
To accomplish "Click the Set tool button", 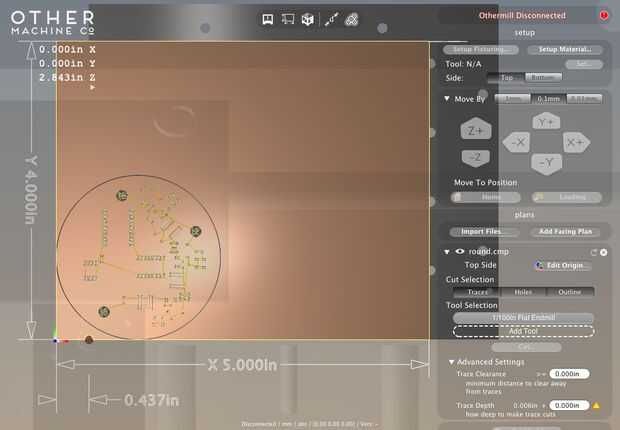I will click(x=584, y=64).
